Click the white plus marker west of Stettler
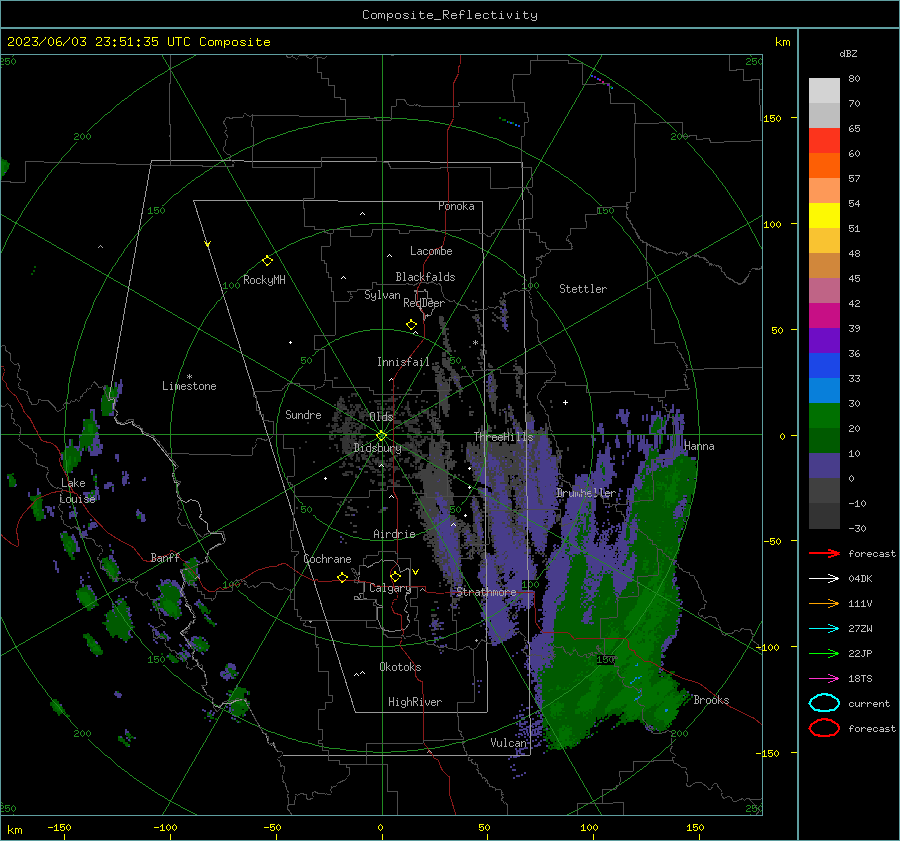This screenshot has width=900, height=841. coord(565,402)
